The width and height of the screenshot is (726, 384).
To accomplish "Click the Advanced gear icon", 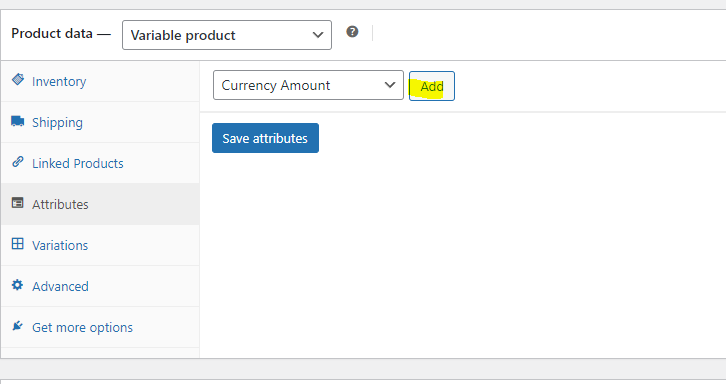I will (18, 285).
